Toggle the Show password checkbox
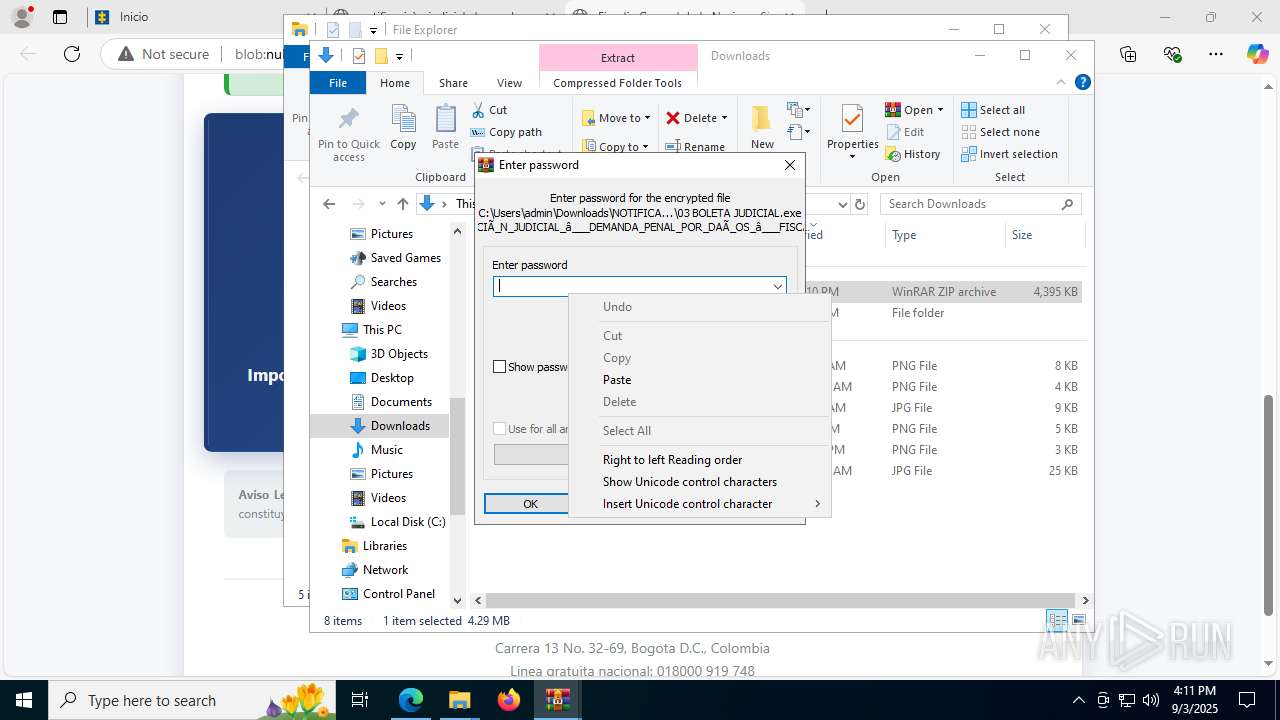 tap(499, 367)
